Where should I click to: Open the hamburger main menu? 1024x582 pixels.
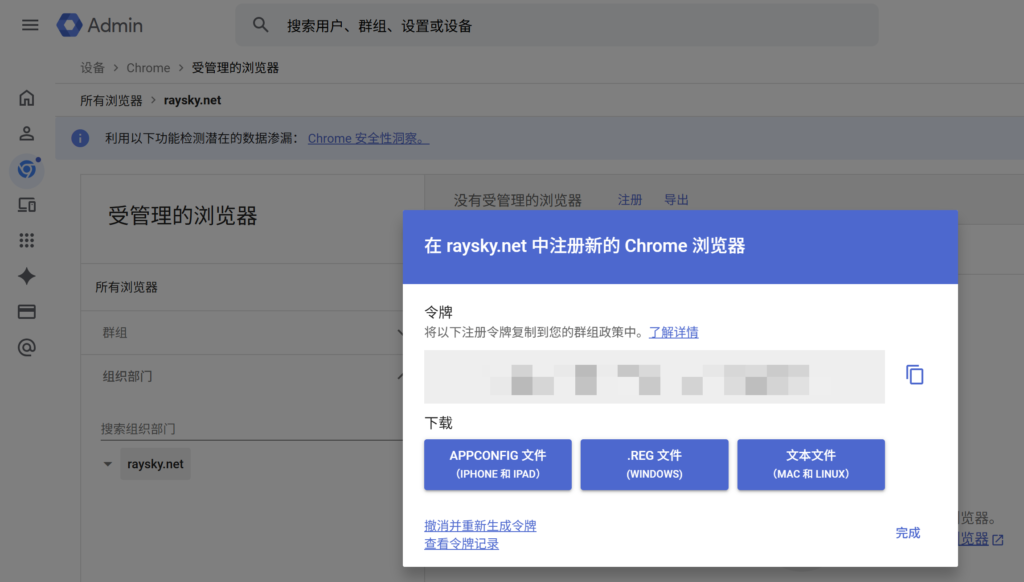pyautogui.click(x=30, y=25)
